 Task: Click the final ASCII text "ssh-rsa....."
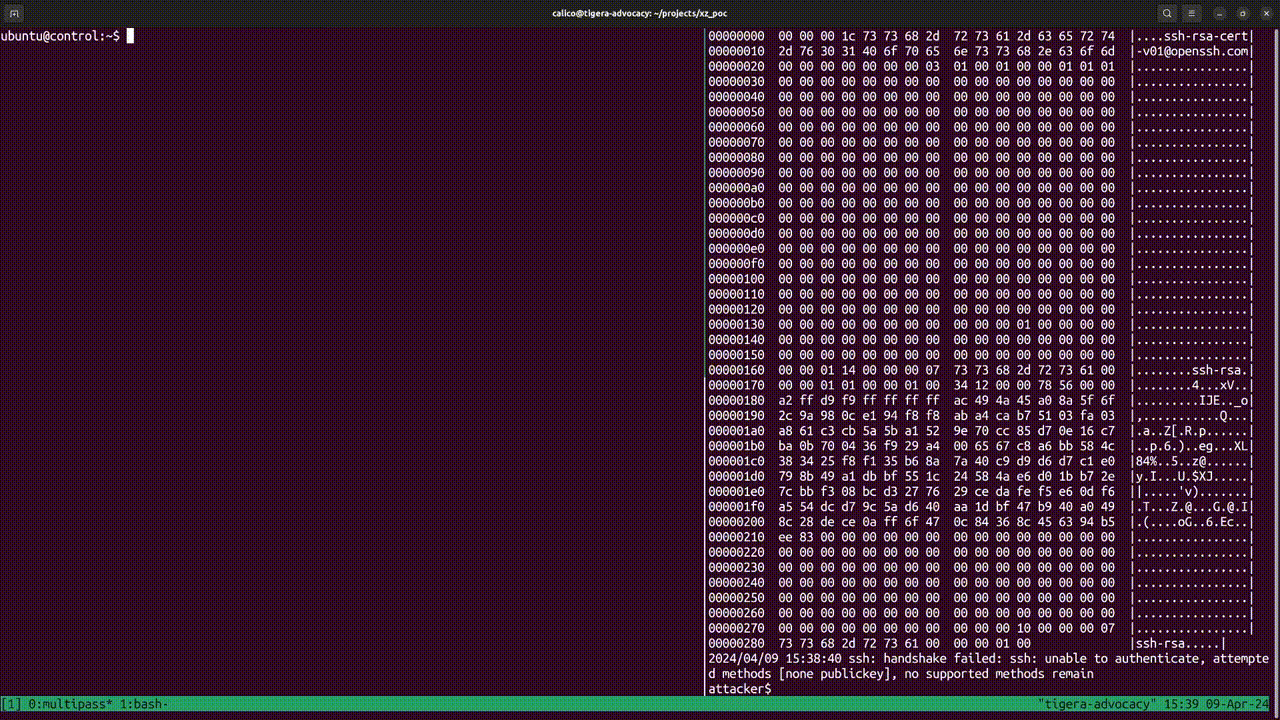(1178, 643)
